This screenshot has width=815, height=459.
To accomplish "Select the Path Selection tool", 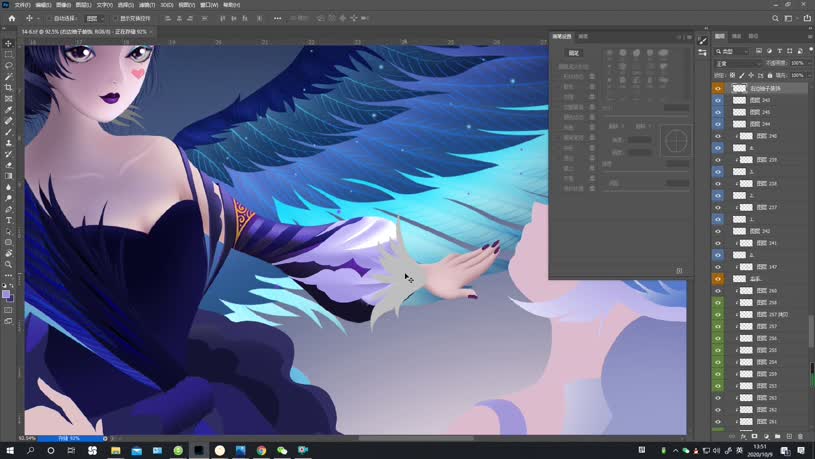I will coord(8,231).
